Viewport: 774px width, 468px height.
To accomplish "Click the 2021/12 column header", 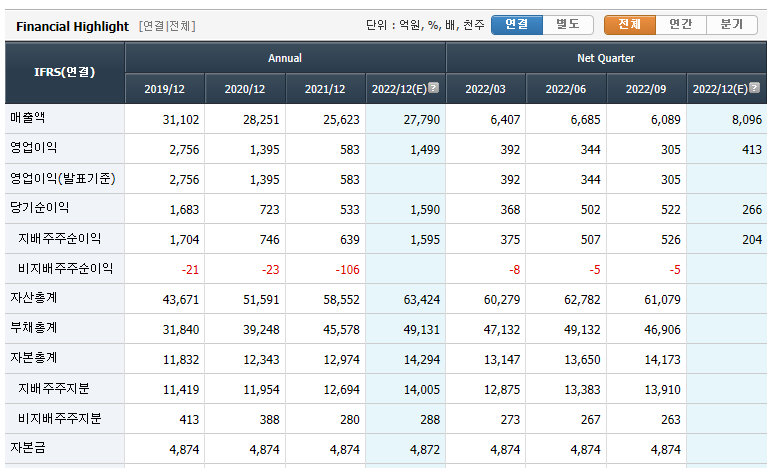I will coord(325,89).
